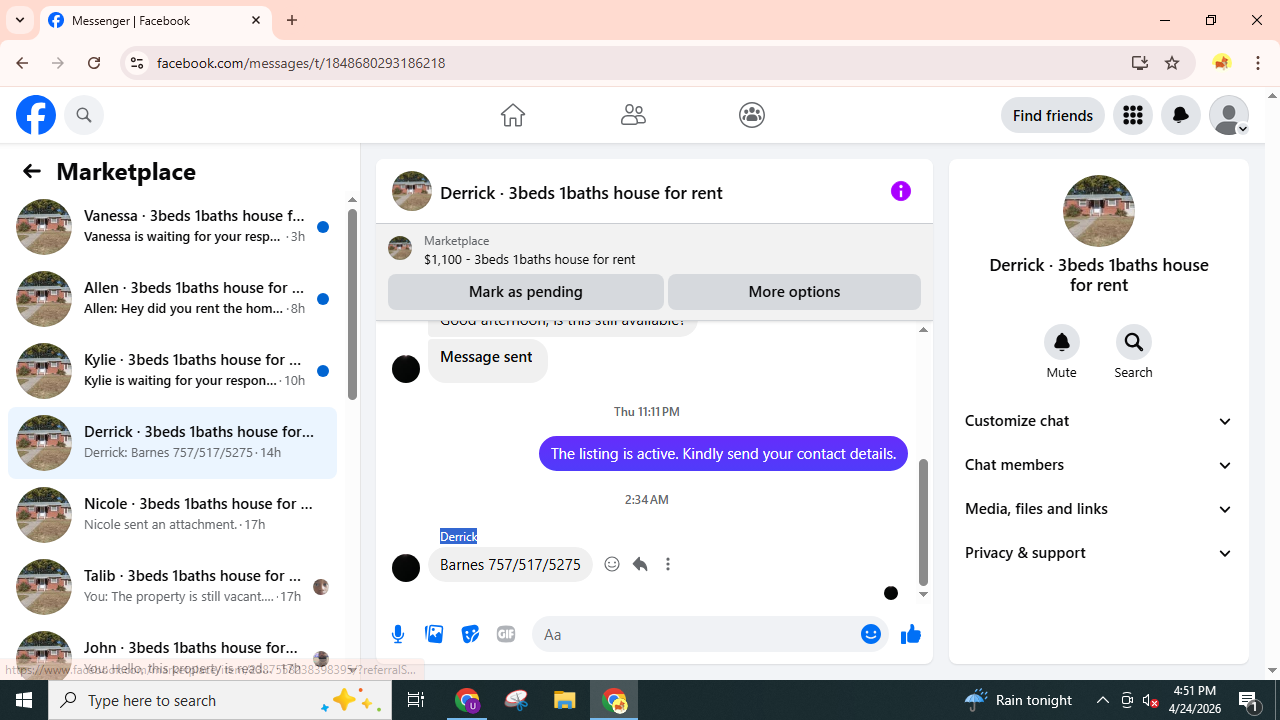Click the Rain tonight weather widget
The width and height of the screenshot is (1280, 720).
(1018, 700)
